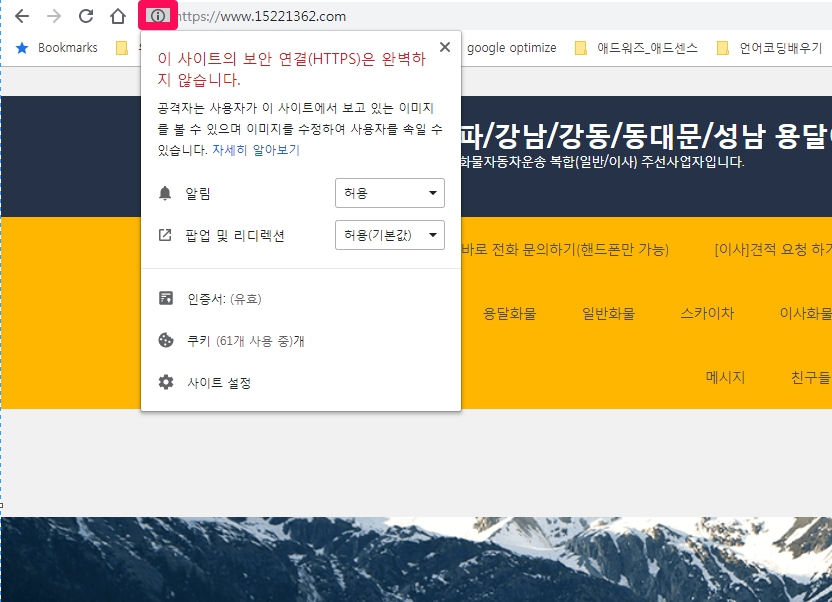Viewport: 832px width, 602px height.
Task: Select the 일반화물 menu item
Action: (608, 313)
